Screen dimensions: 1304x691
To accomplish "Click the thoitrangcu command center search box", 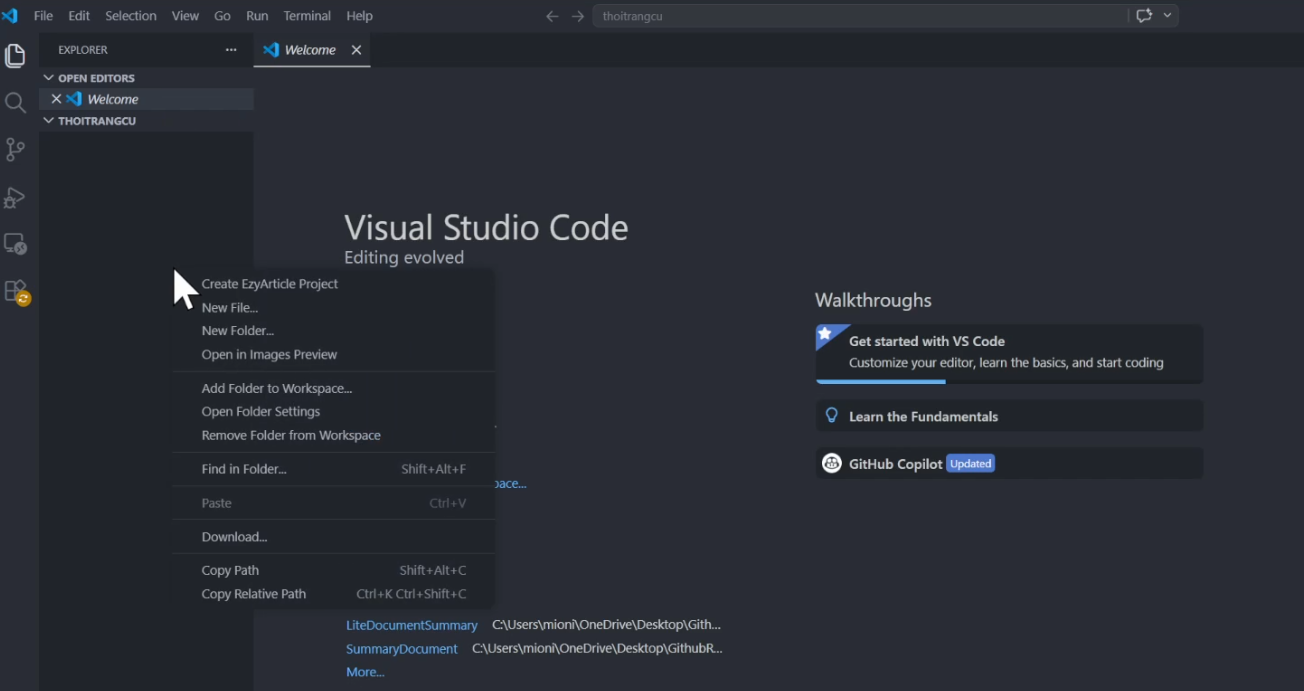I will click(x=860, y=16).
